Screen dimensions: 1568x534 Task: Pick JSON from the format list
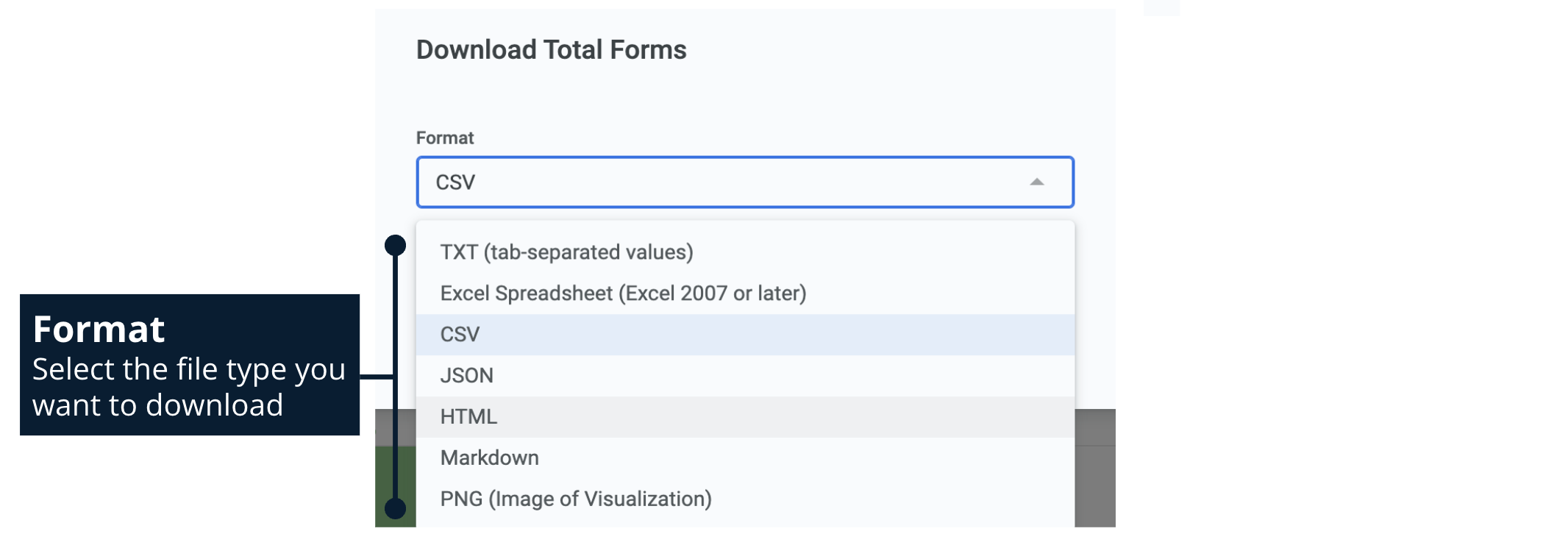(x=466, y=376)
